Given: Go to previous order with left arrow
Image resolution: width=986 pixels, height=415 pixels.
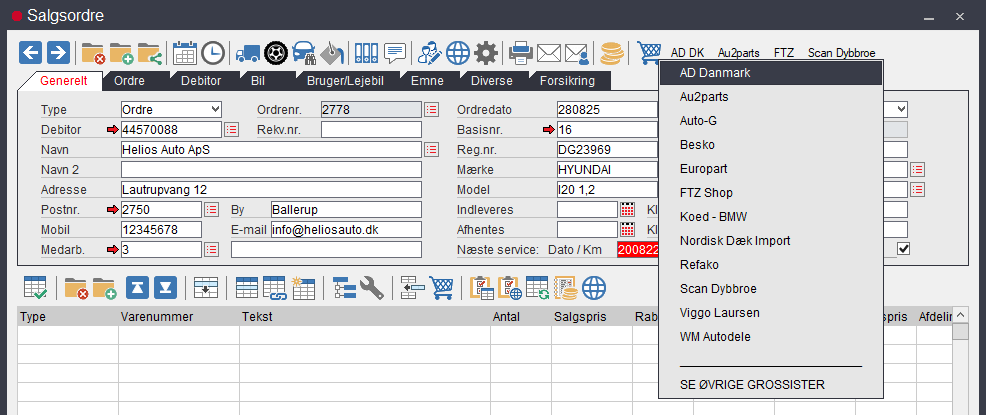Looking at the screenshot, I should tap(31, 53).
